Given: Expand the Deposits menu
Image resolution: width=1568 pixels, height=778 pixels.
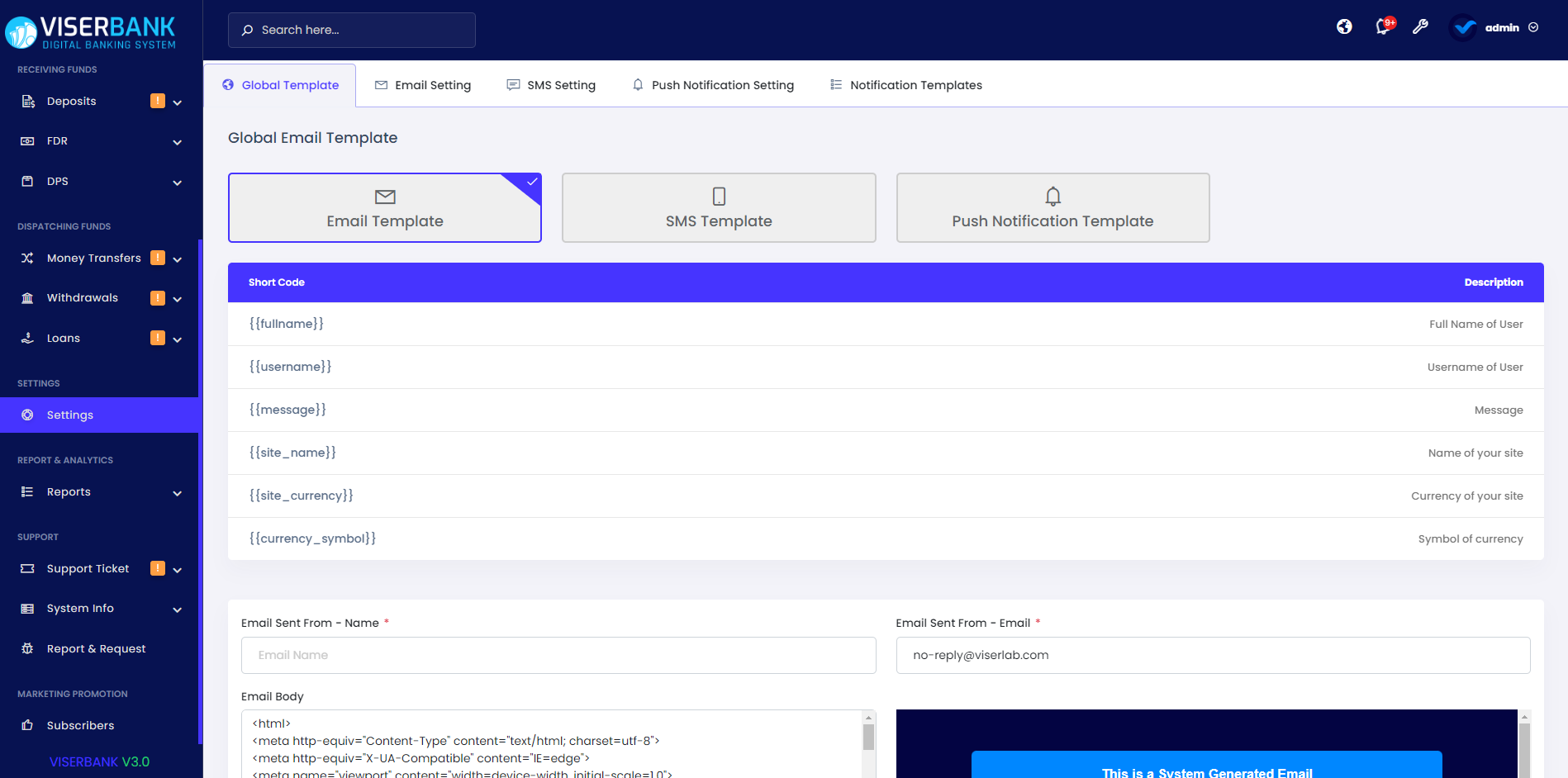Looking at the screenshot, I should point(177,102).
